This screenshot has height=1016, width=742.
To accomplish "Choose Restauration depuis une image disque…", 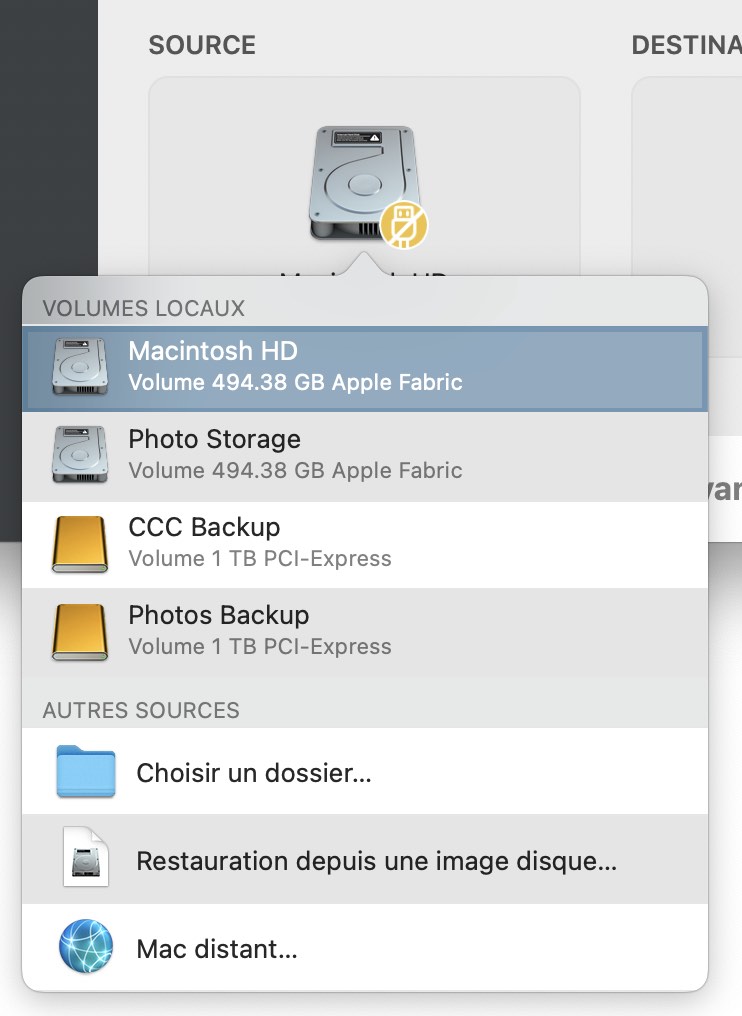I will pyautogui.click(x=365, y=859).
